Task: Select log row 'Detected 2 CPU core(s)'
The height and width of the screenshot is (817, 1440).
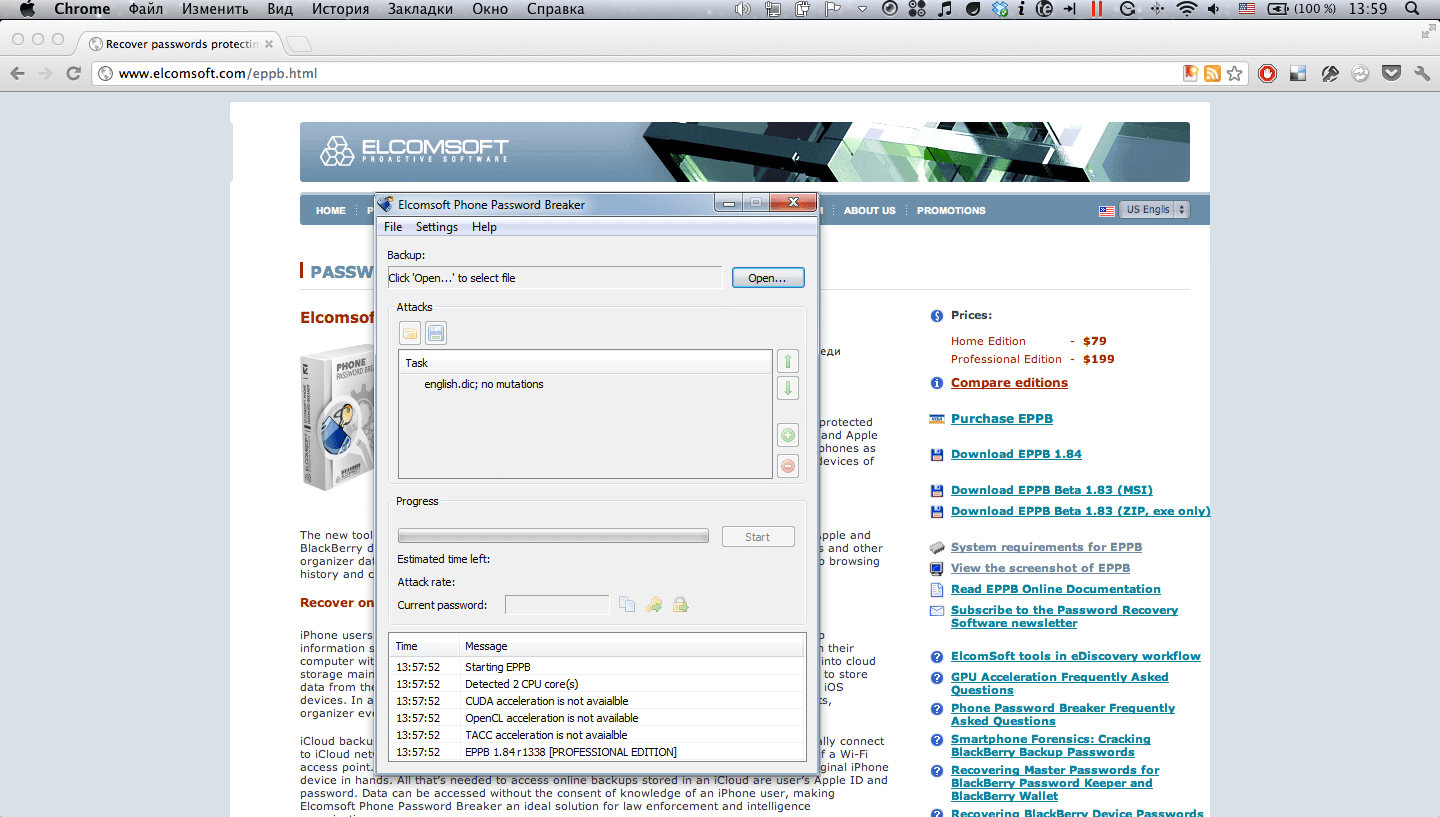Action: click(x=597, y=684)
